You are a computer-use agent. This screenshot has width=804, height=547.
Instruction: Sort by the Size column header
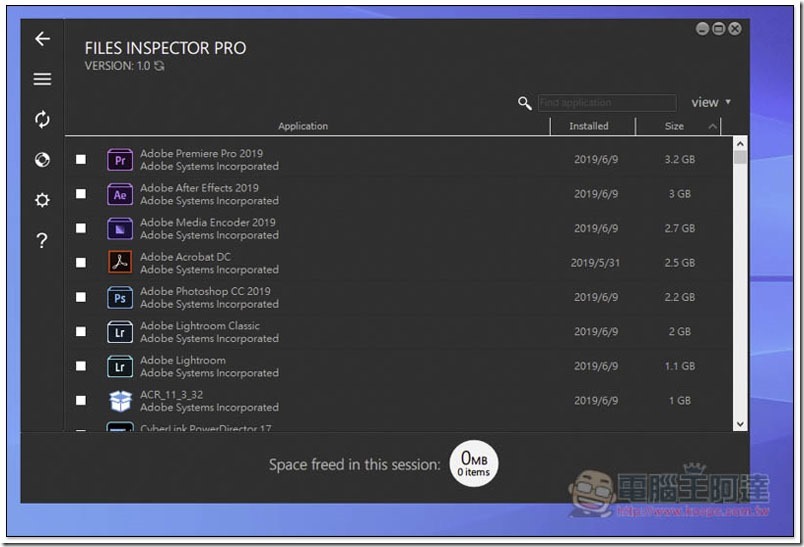(674, 126)
